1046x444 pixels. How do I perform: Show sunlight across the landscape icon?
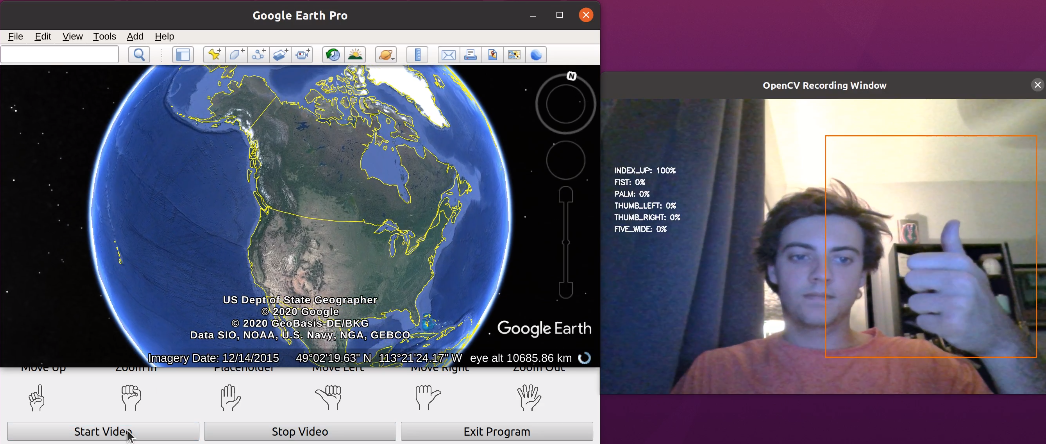[x=355, y=55]
